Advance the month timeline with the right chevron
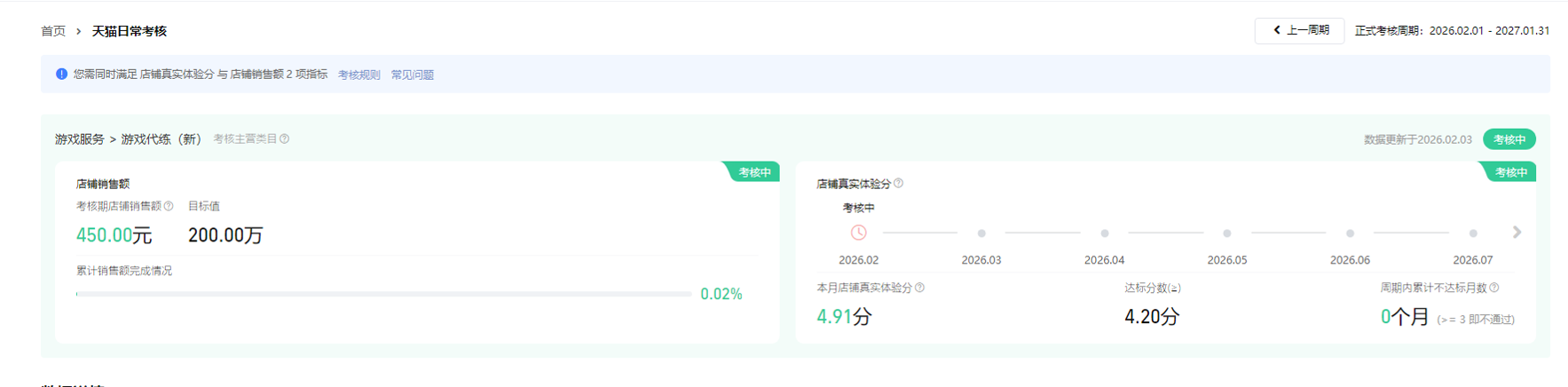The image size is (1568, 387). point(1517,233)
